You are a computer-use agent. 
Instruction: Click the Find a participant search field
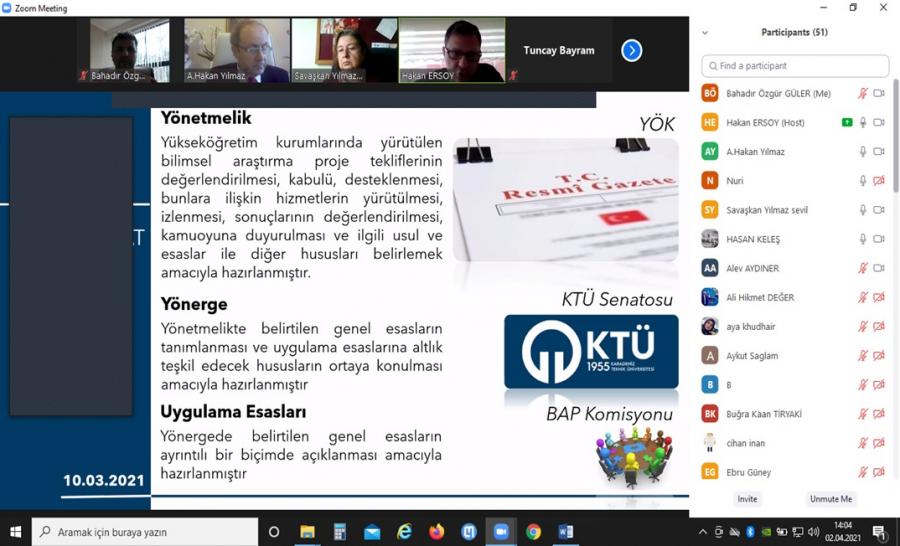tap(795, 66)
